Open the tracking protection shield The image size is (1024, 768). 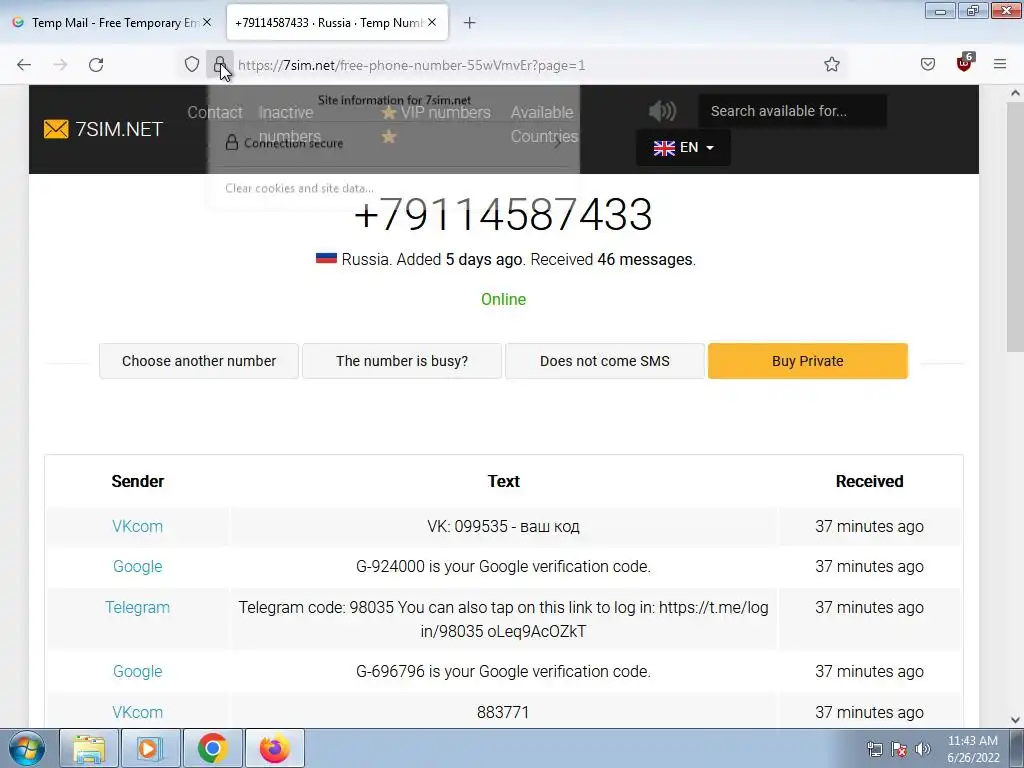pyautogui.click(x=191, y=64)
